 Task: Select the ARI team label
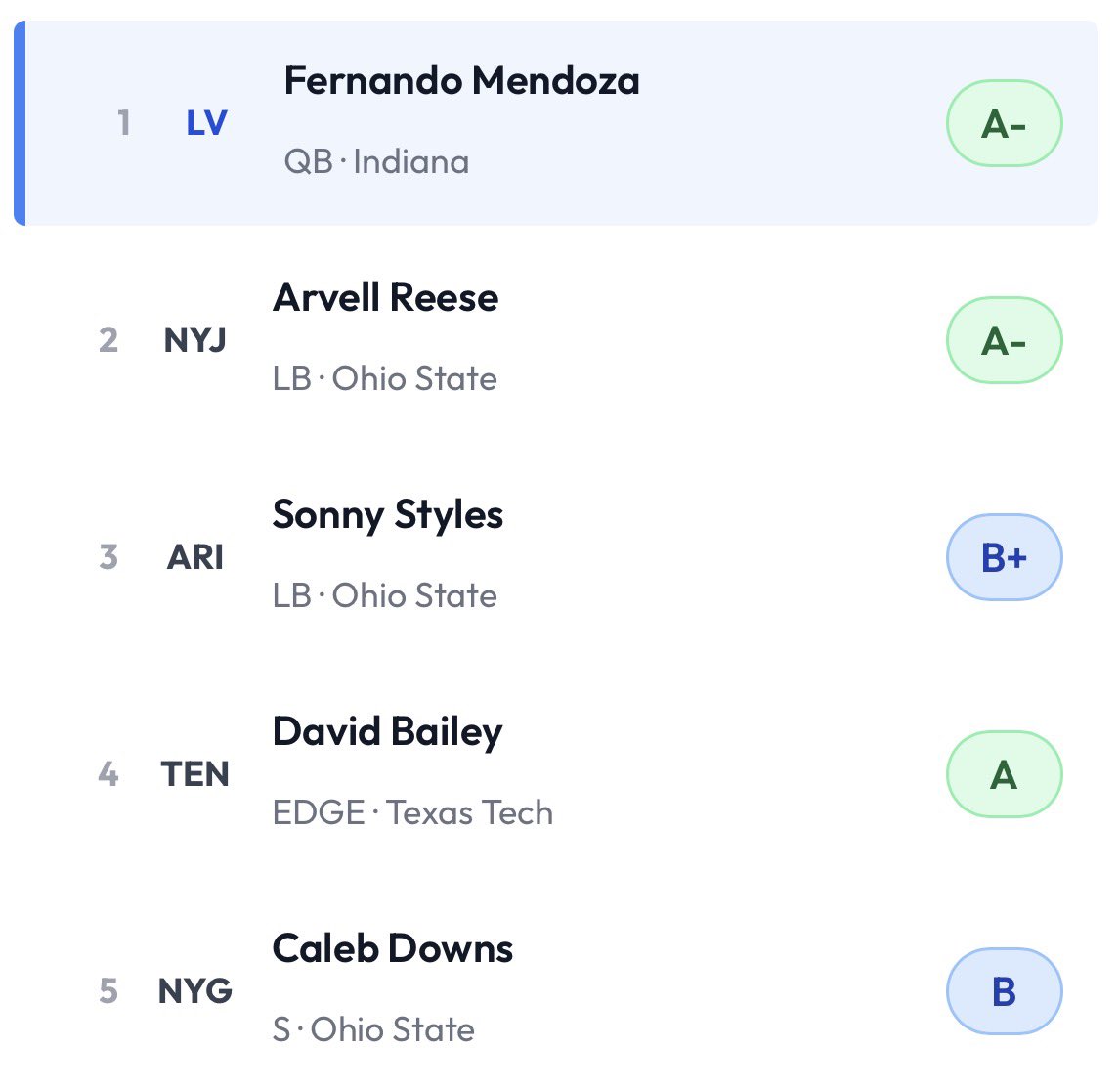point(194,556)
